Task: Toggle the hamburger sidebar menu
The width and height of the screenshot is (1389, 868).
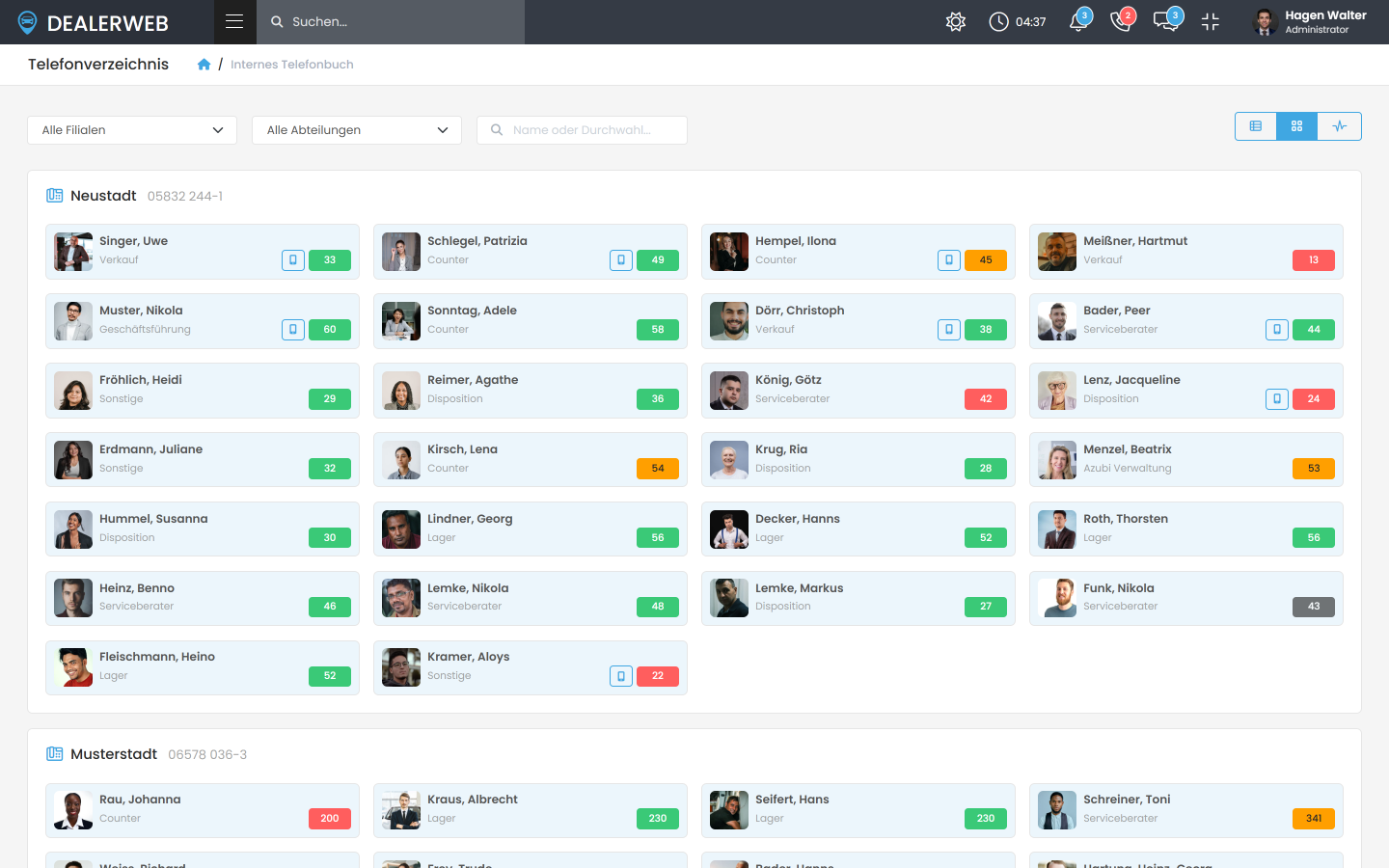Action: 234,21
